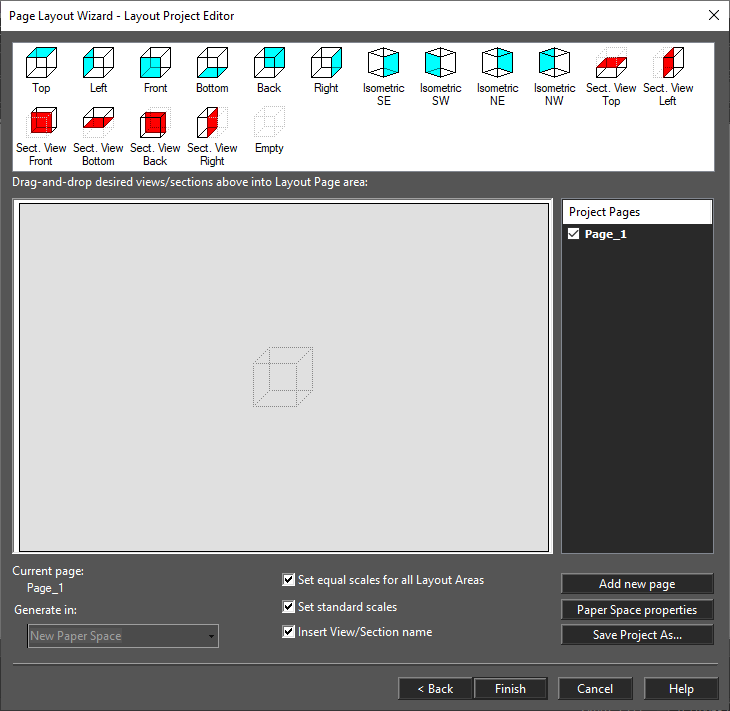Disable Insert View/Section name checkbox
The height and width of the screenshot is (711, 730).
pos(289,632)
